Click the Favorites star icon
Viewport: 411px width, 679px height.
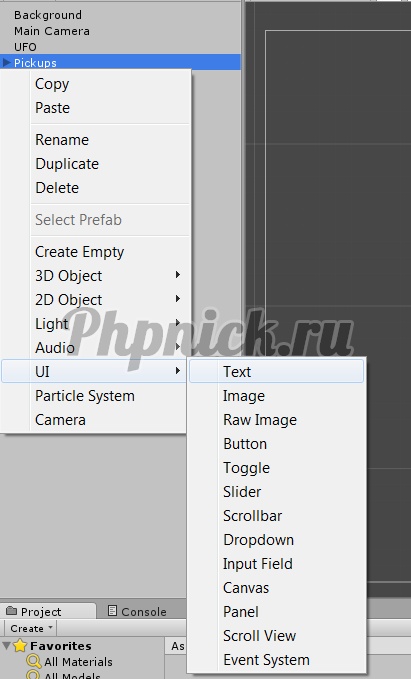[x=20, y=646]
